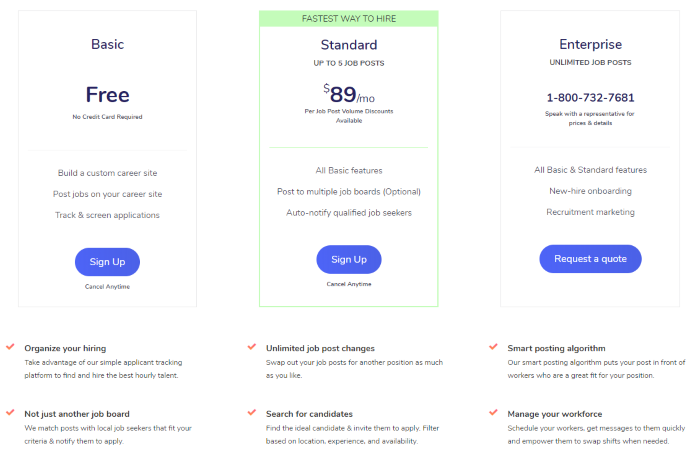Viewport: 700px width, 456px height.
Task: Click Post to multiple job boards feature
Action: pos(348,191)
